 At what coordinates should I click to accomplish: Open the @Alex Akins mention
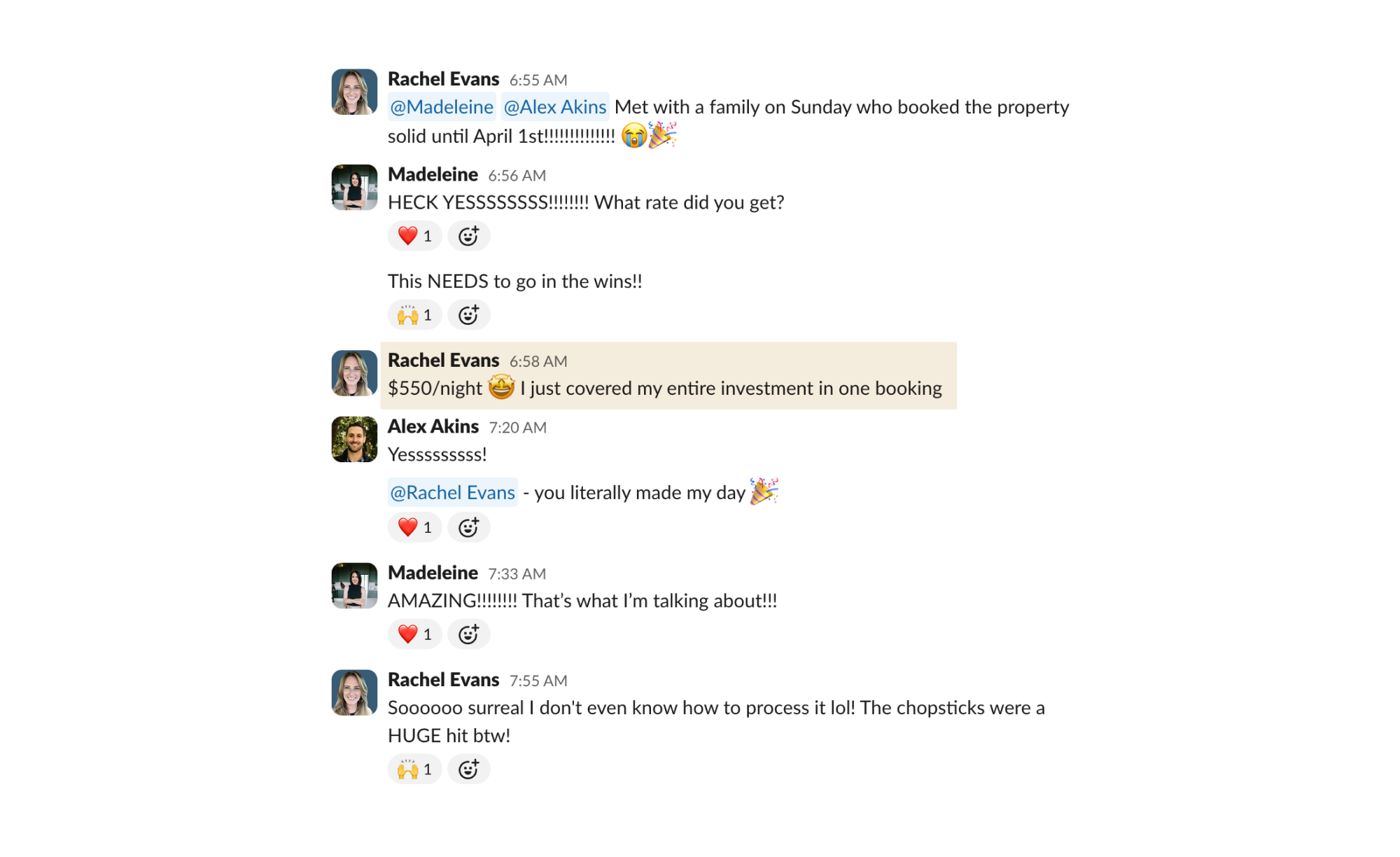[x=555, y=107]
